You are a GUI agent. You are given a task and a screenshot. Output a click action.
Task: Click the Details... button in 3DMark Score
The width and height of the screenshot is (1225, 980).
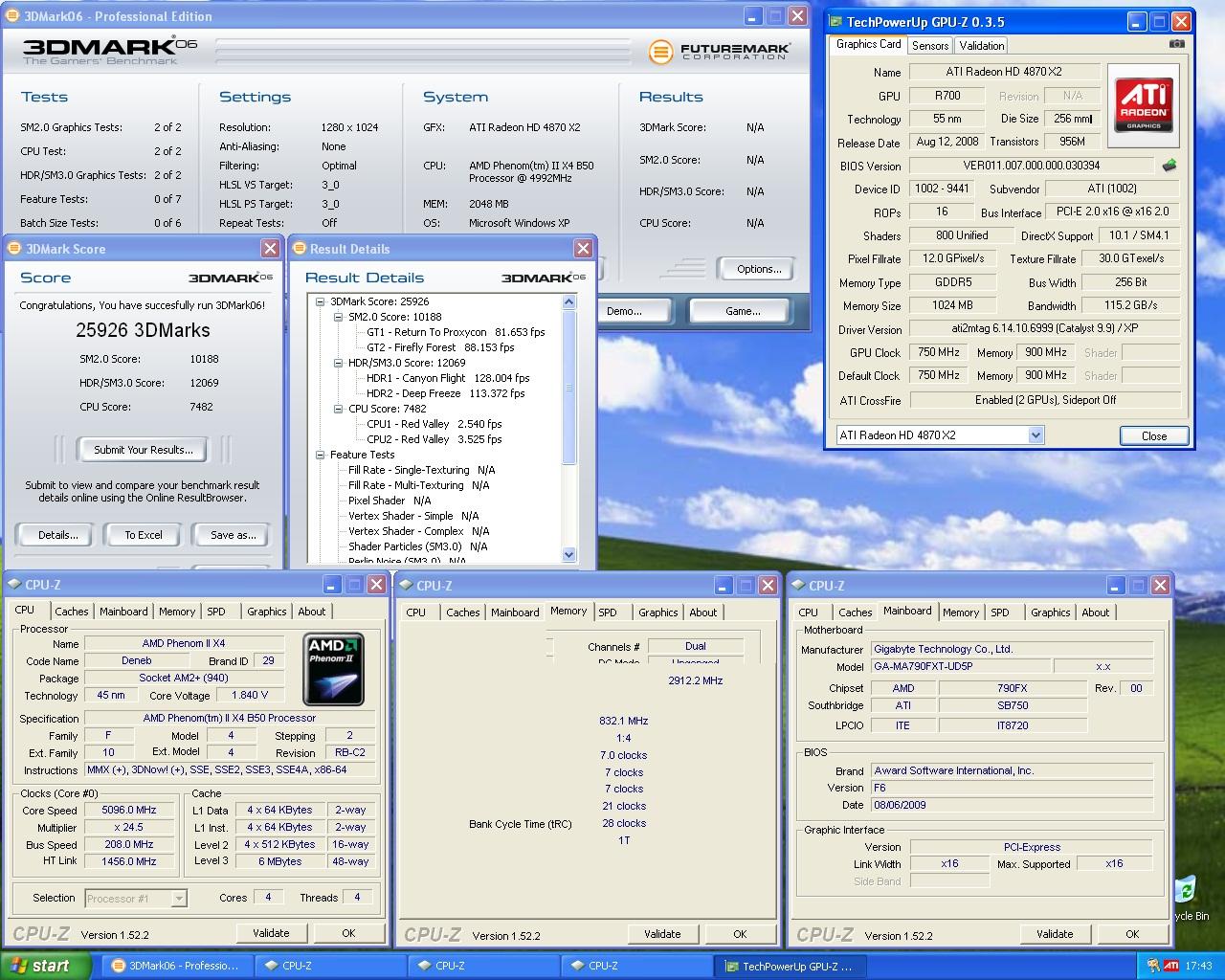(57, 535)
